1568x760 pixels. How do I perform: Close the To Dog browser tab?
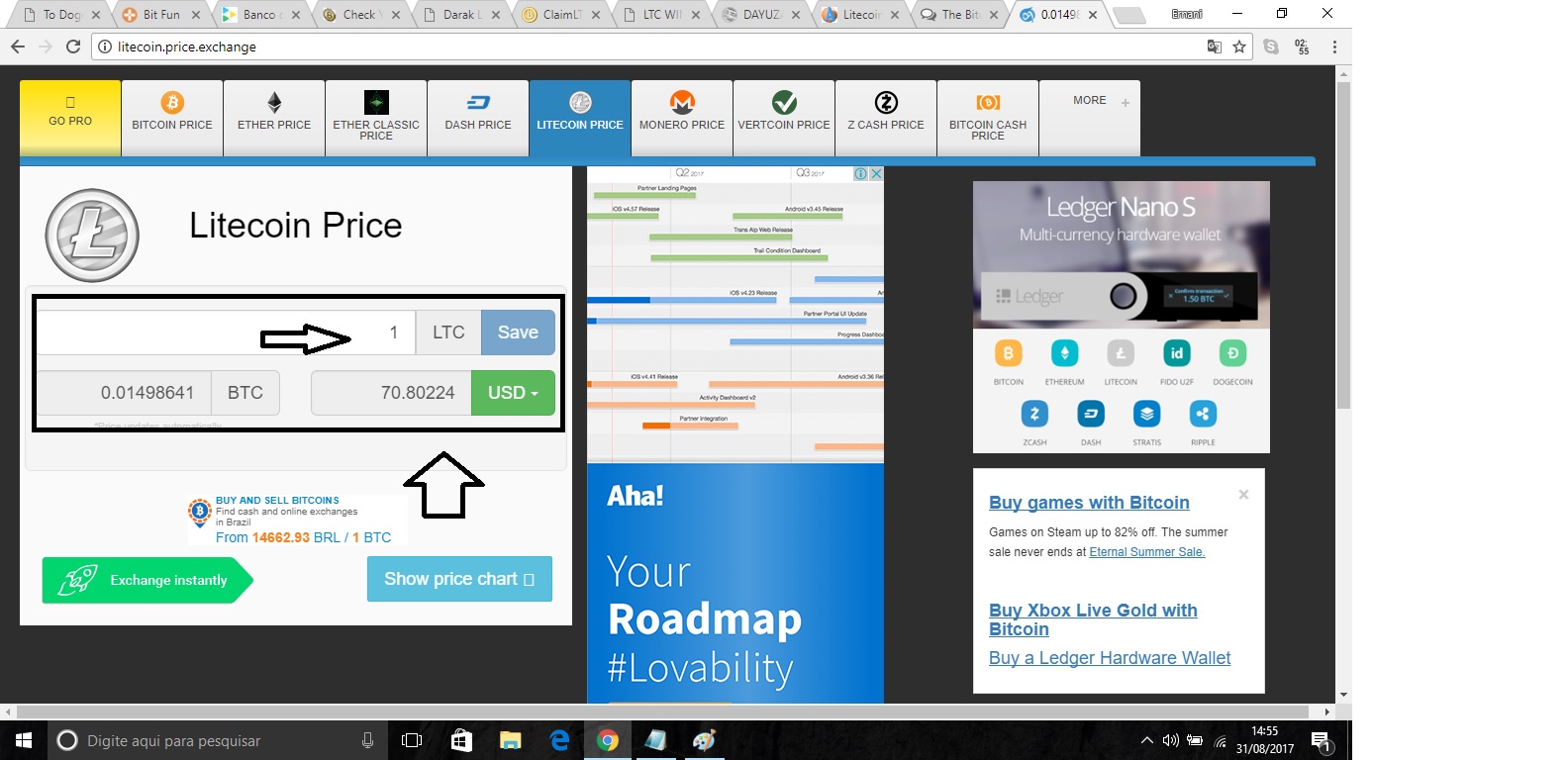[x=96, y=15]
